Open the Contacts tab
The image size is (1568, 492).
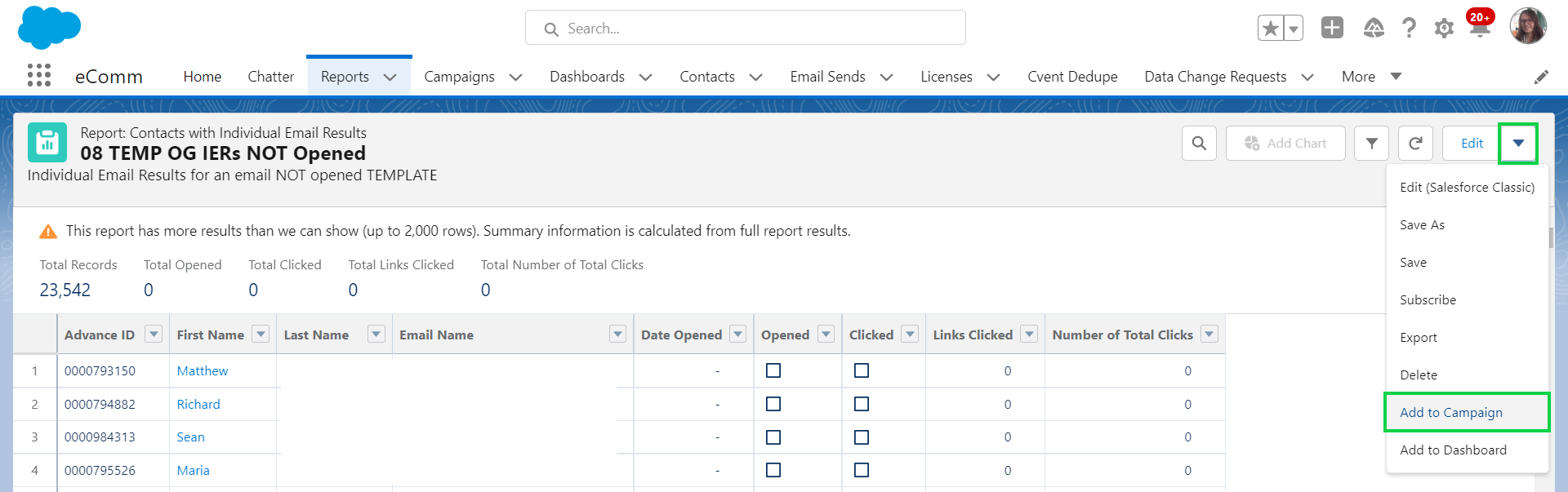[707, 77]
